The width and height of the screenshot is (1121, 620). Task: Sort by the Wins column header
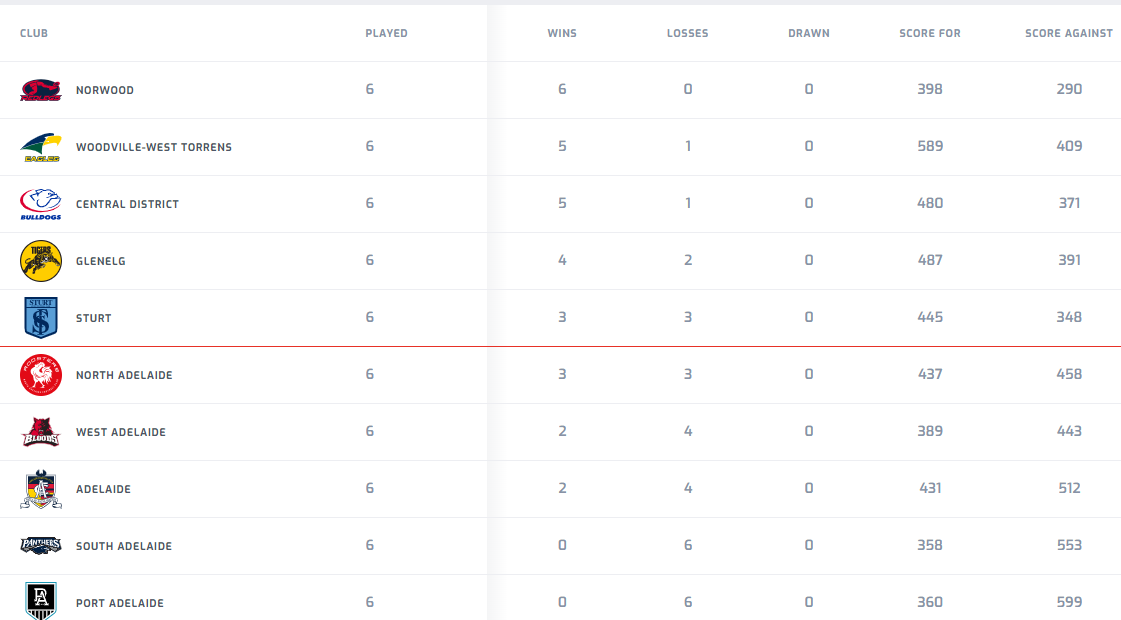pyautogui.click(x=562, y=34)
